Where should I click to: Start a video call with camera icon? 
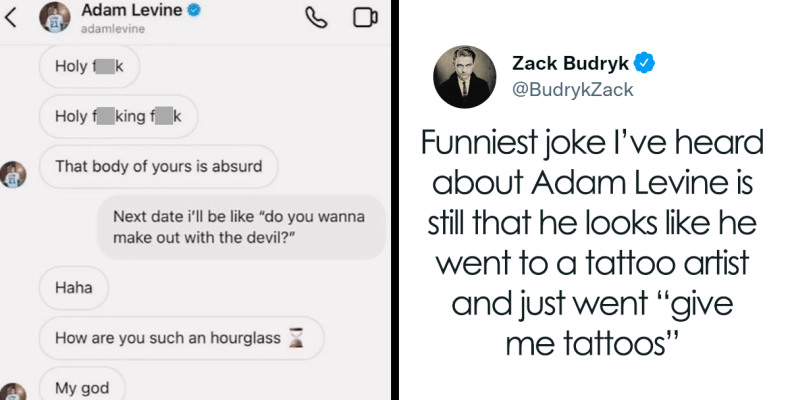(x=365, y=19)
